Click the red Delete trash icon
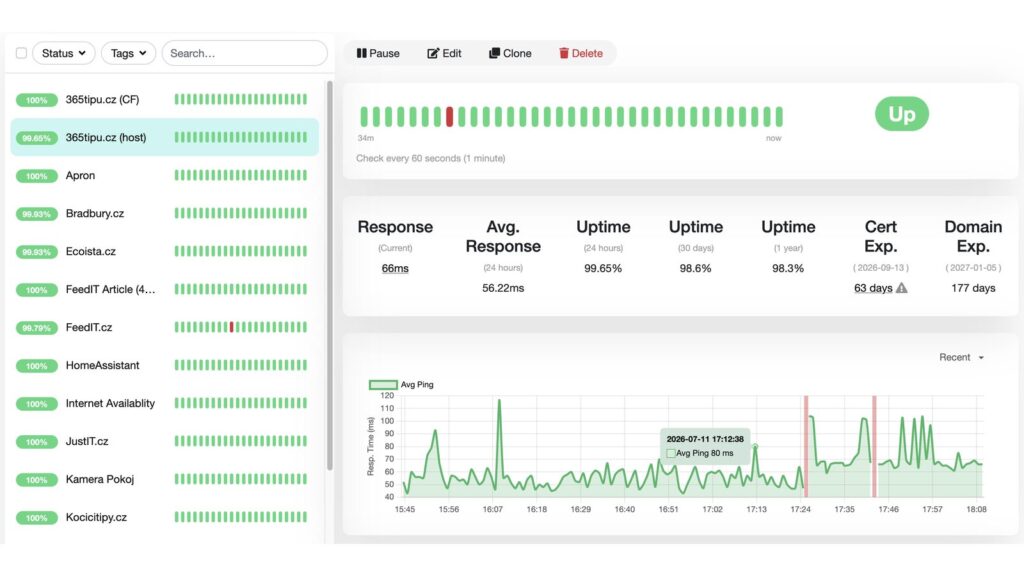This screenshot has height=576, width=1024. pyautogui.click(x=564, y=53)
